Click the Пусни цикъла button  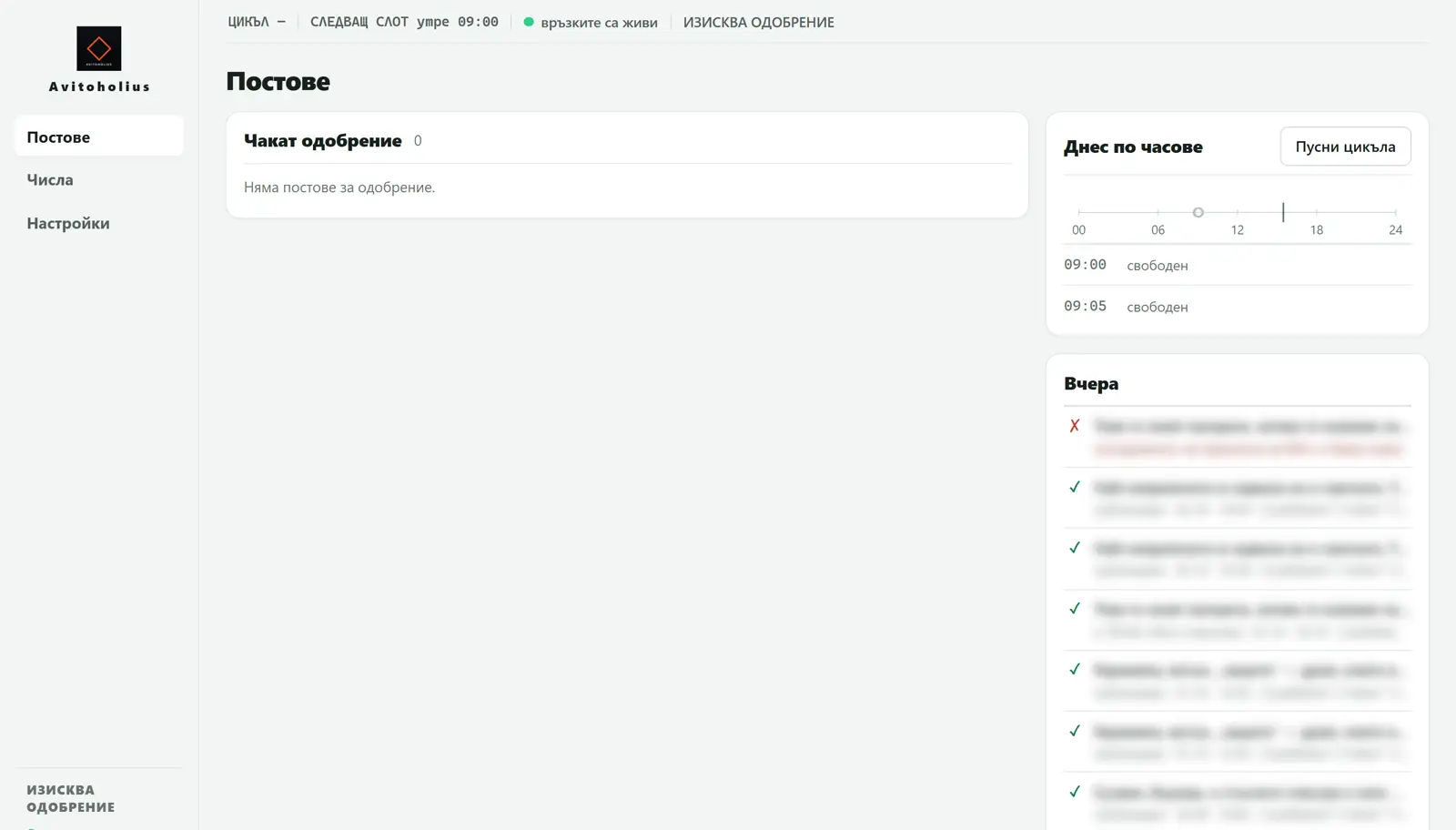point(1345,147)
